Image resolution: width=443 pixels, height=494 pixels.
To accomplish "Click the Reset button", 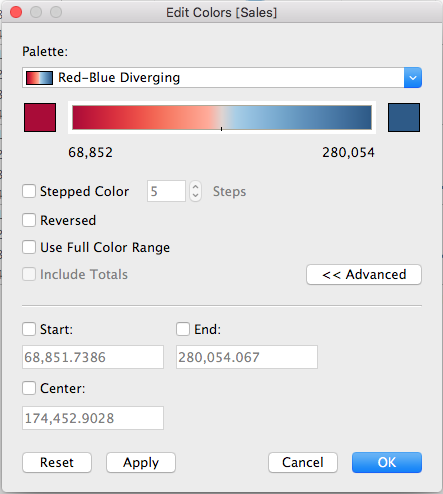I will 57,462.
